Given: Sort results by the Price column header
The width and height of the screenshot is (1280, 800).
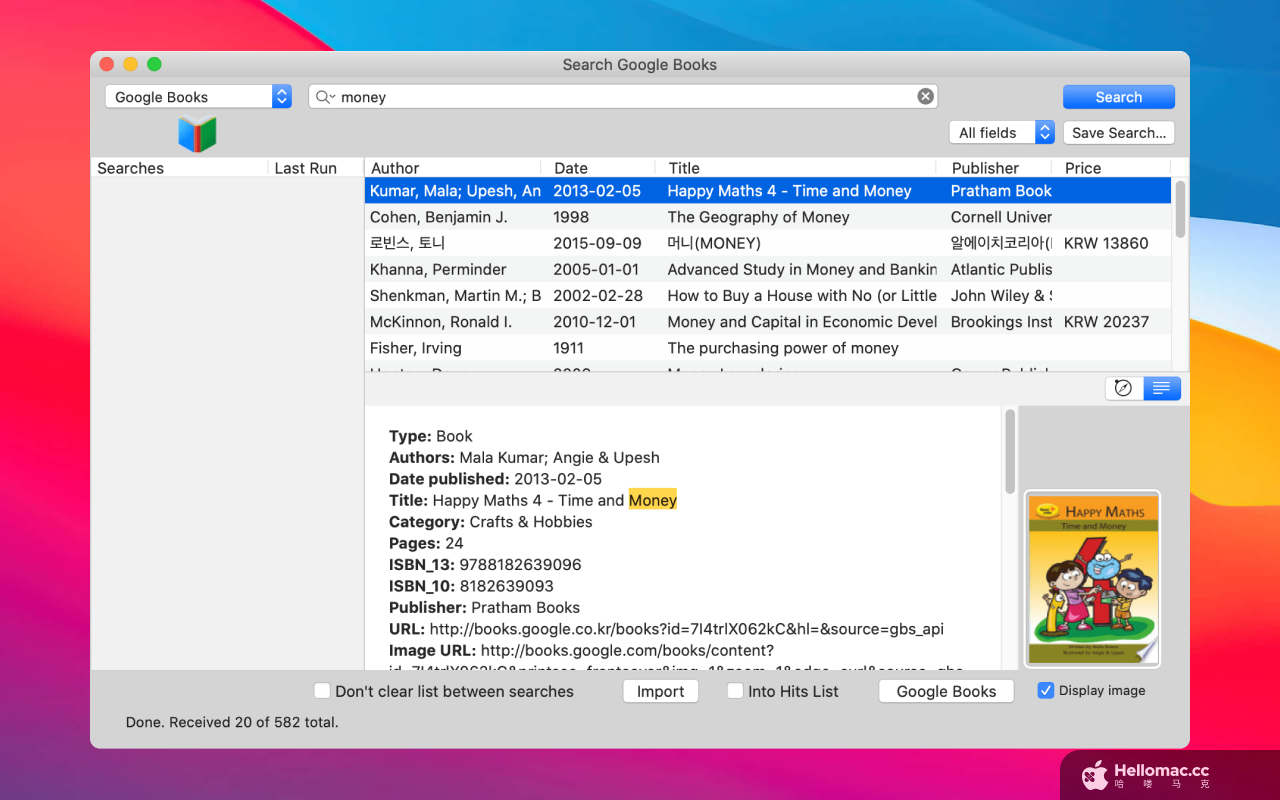Looking at the screenshot, I should tap(1110, 168).
